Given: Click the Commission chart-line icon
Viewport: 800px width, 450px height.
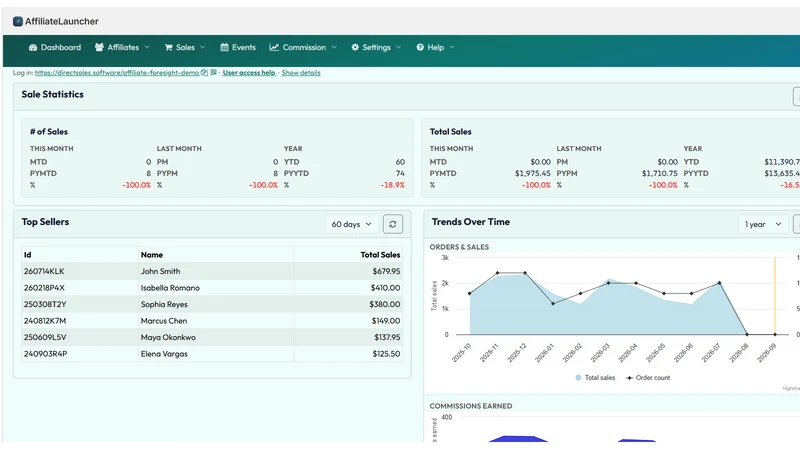Looking at the screenshot, I should (x=274, y=47).
